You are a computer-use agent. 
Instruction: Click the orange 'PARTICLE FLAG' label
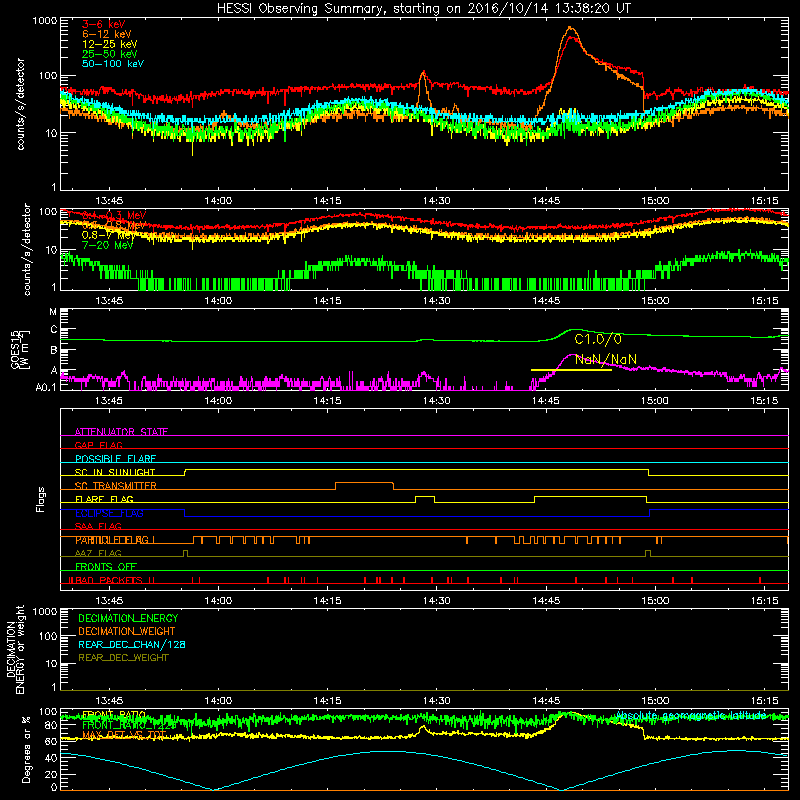tap(112, 540)
